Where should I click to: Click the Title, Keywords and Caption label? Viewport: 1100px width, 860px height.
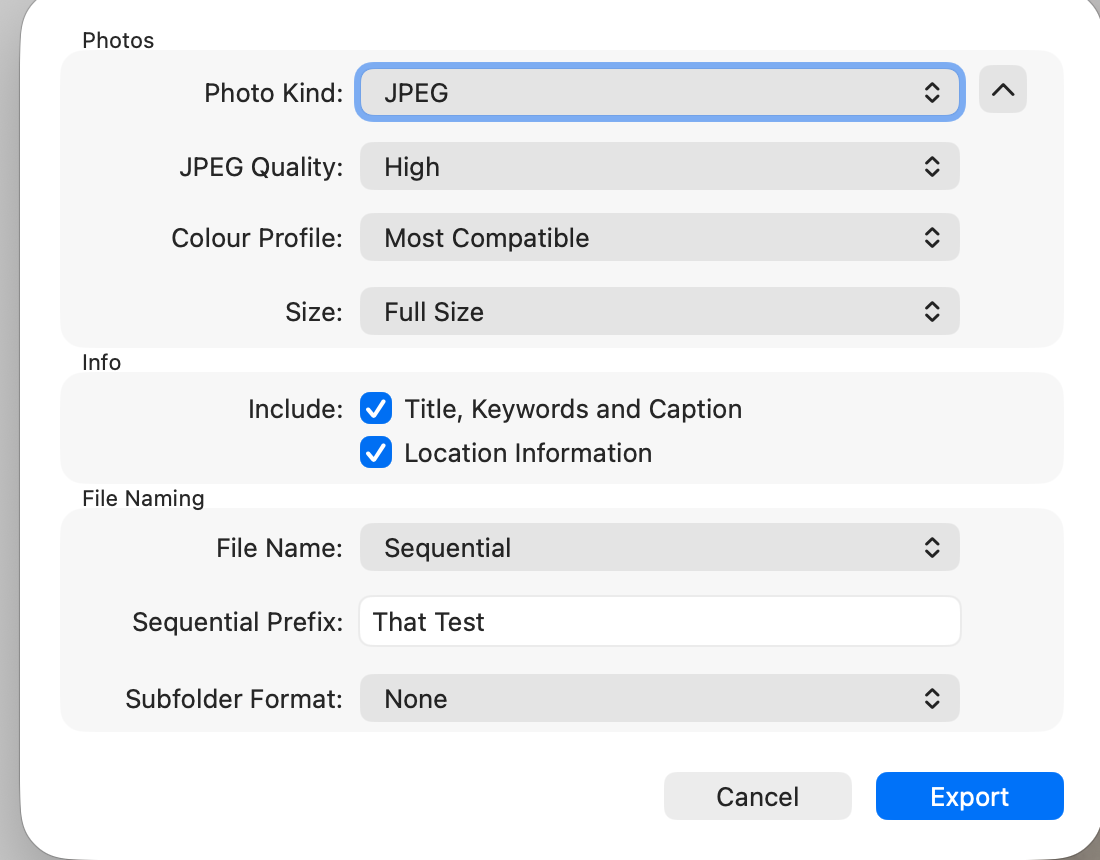point(573,409)
